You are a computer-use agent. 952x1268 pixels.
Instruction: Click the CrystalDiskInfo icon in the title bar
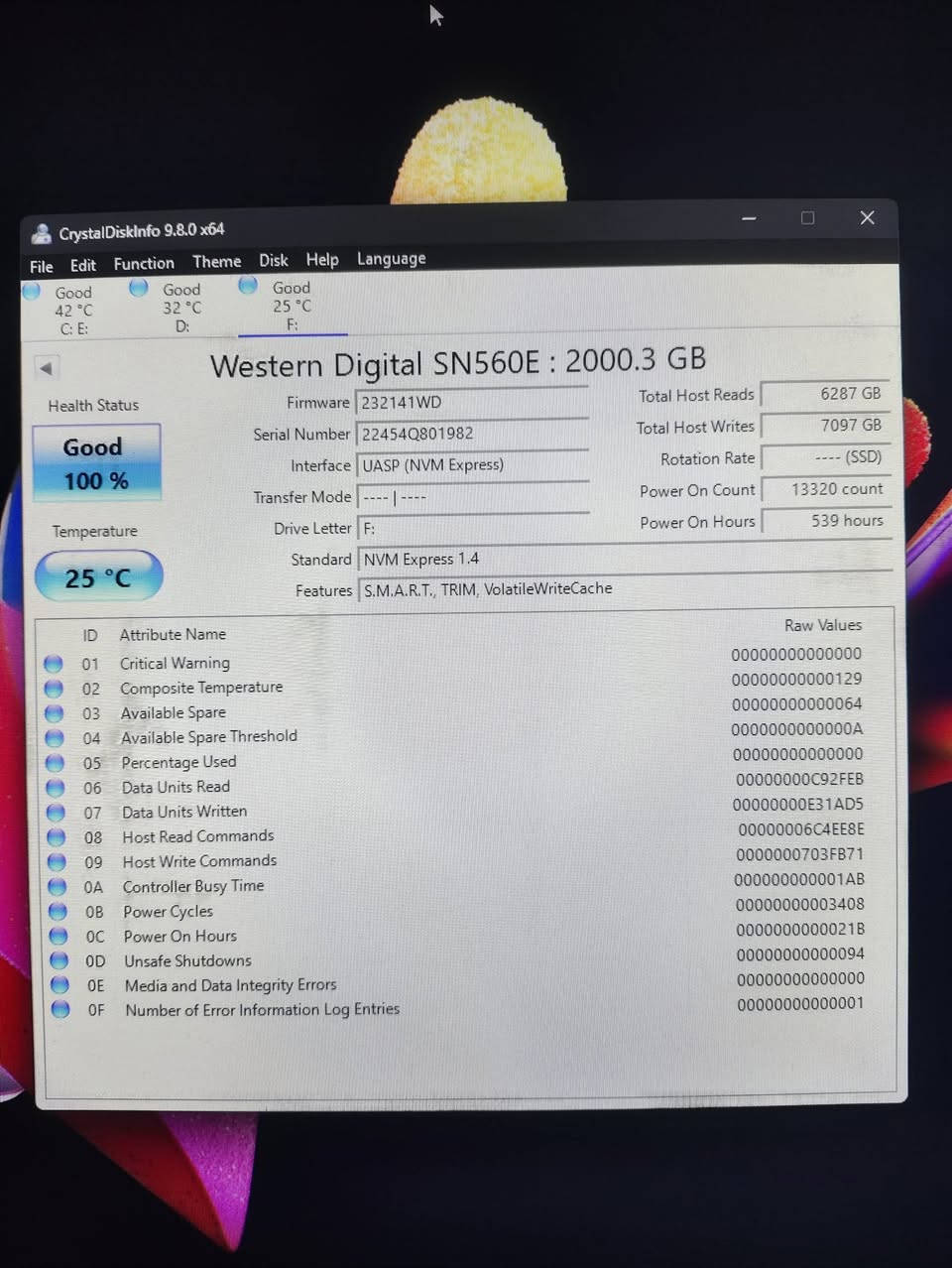pos(41,232)
